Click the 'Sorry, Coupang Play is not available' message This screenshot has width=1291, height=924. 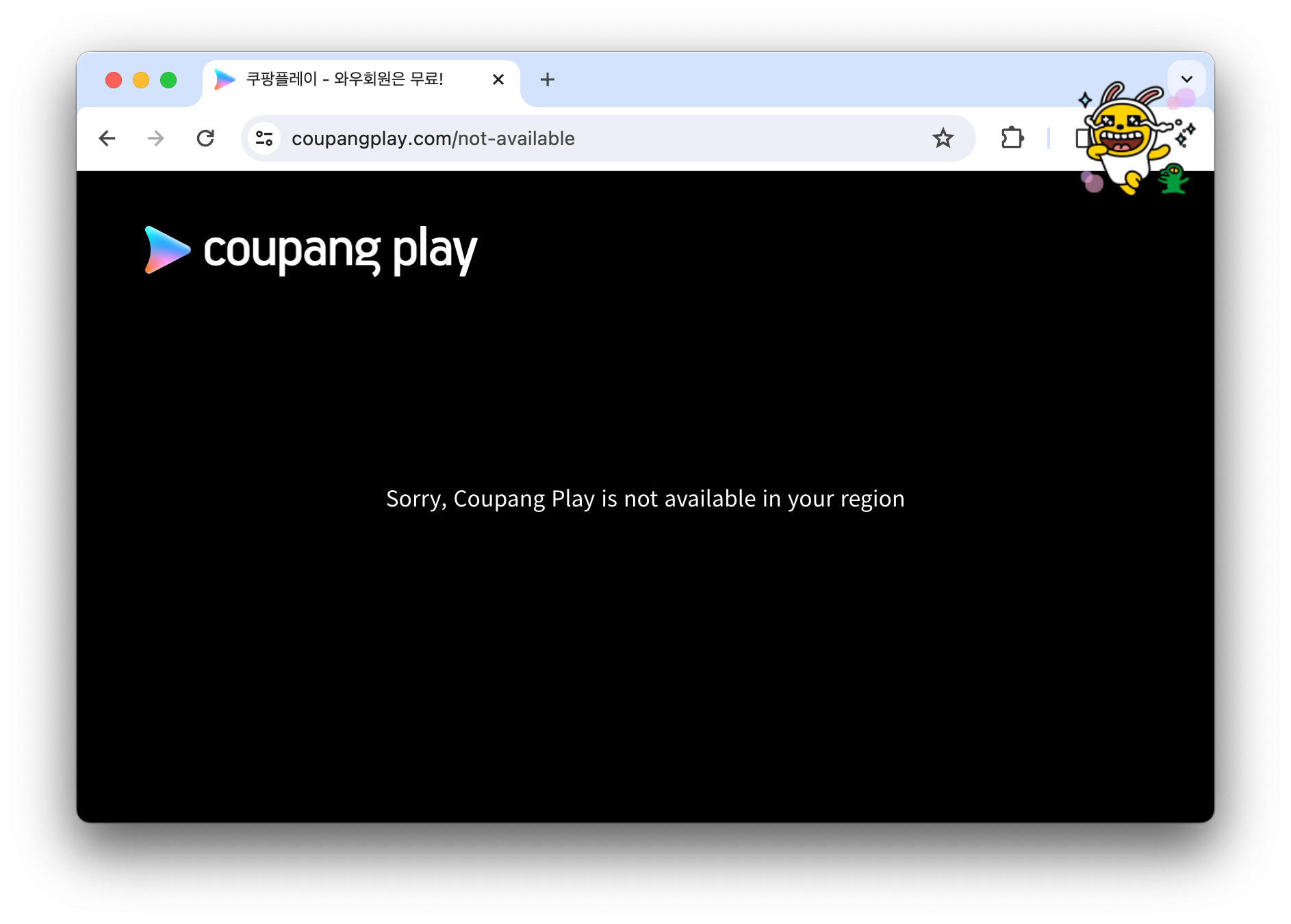[x=645, y=499]
